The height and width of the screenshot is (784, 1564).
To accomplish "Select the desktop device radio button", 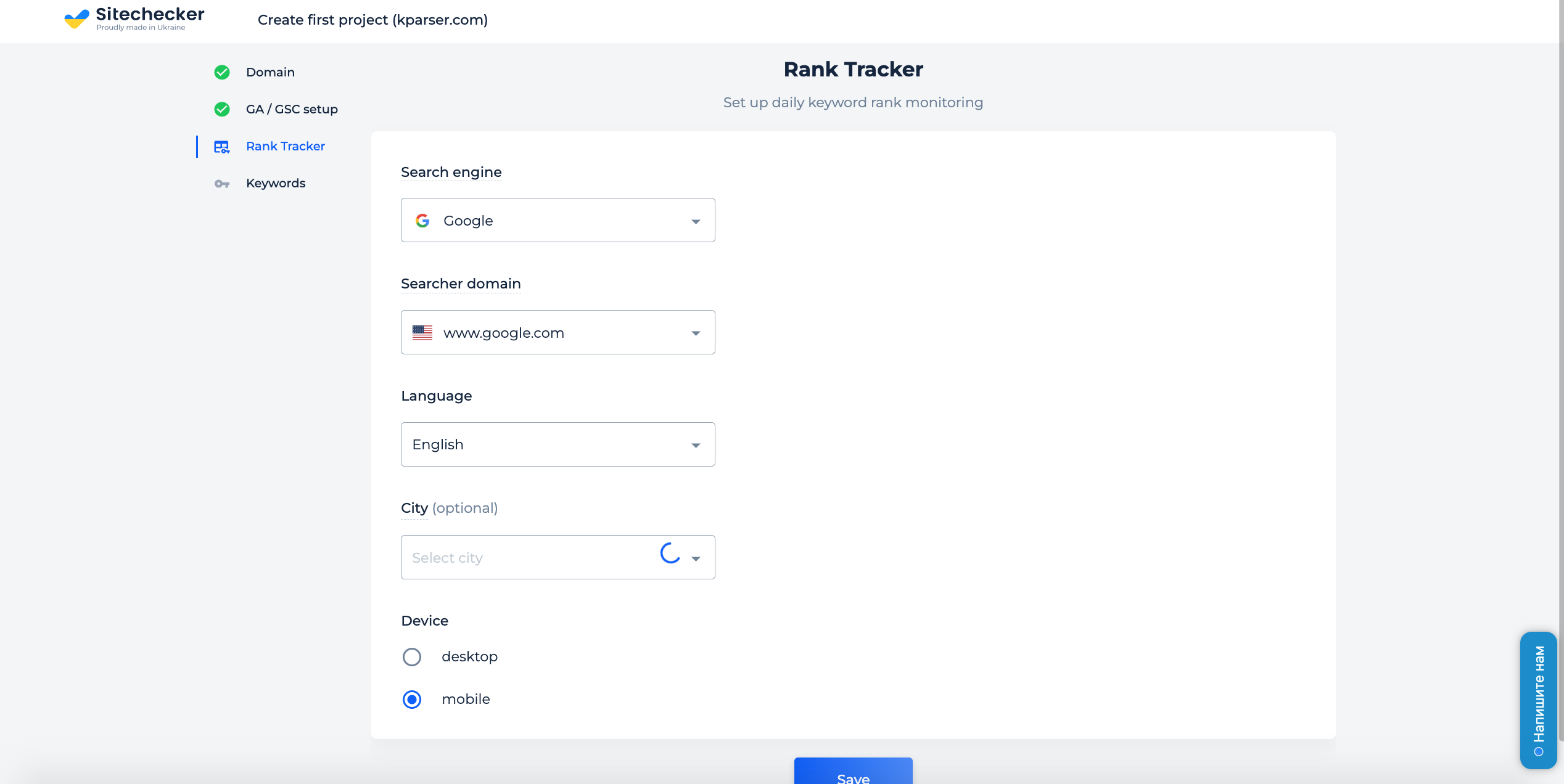I will (x=412, y=657).
